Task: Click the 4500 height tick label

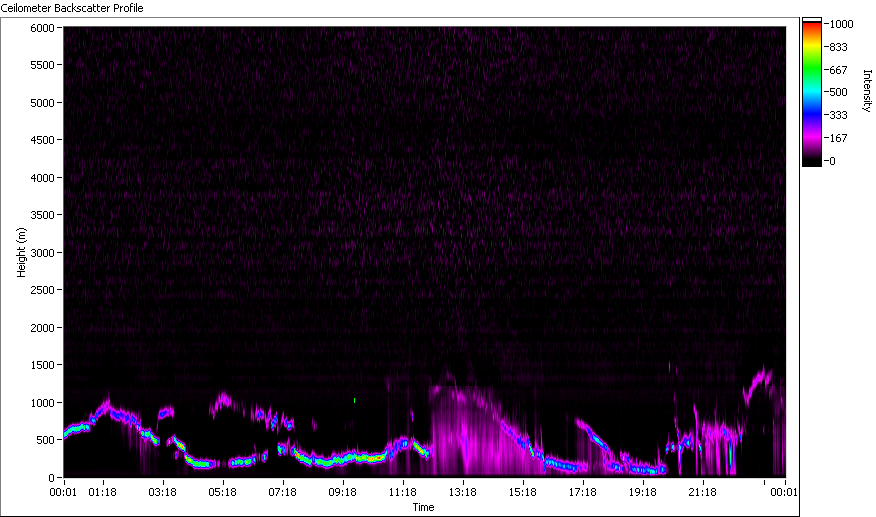Action: pyautogui.click(x=42, y=140)
